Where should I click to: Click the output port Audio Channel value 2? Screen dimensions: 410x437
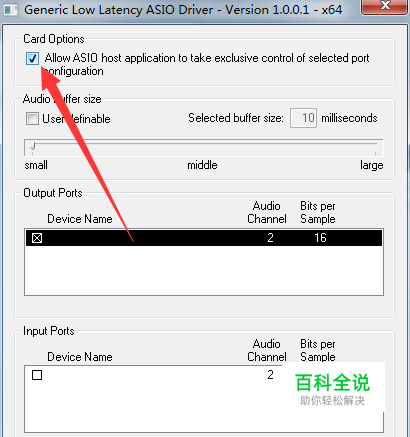coord(270,238)
